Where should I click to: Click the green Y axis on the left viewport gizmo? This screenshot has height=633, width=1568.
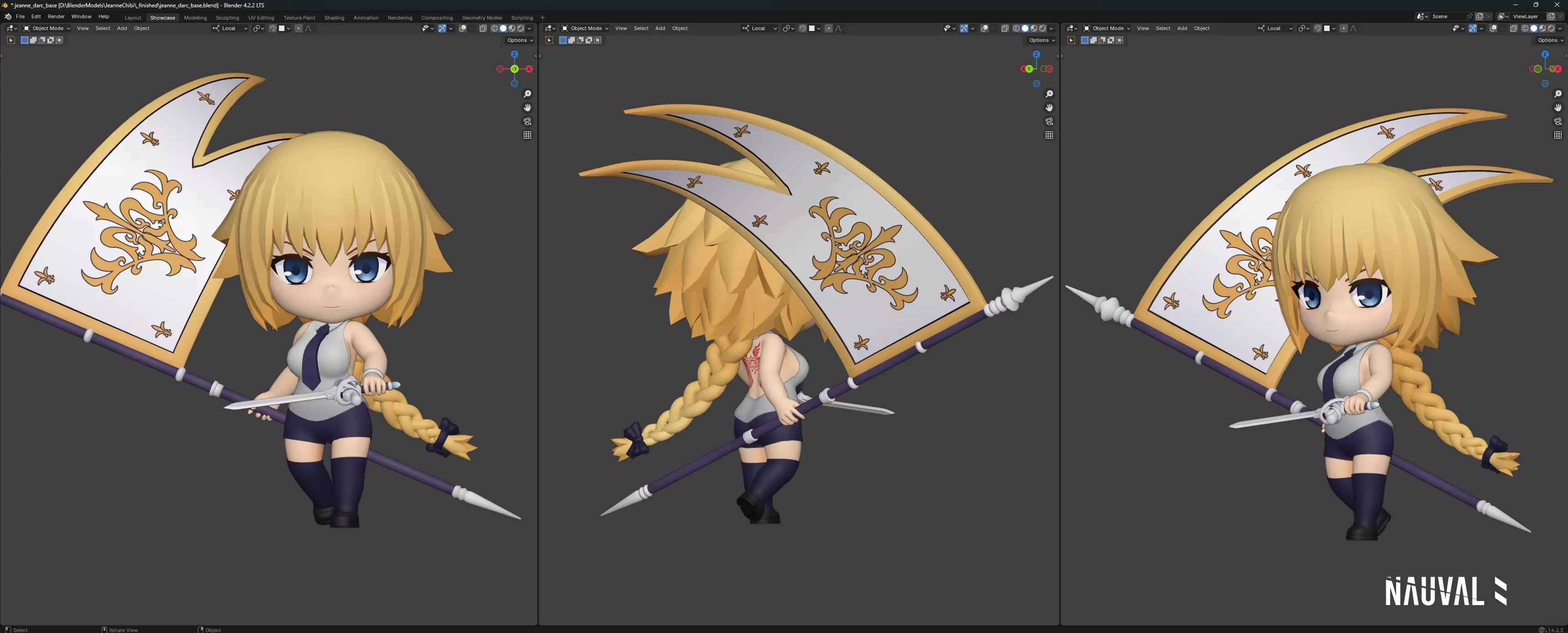coord(514,69)
